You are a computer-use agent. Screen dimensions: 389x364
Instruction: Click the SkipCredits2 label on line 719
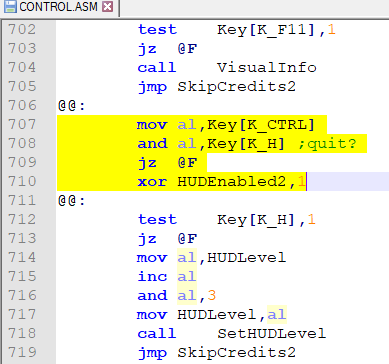(x=236, y=353)
